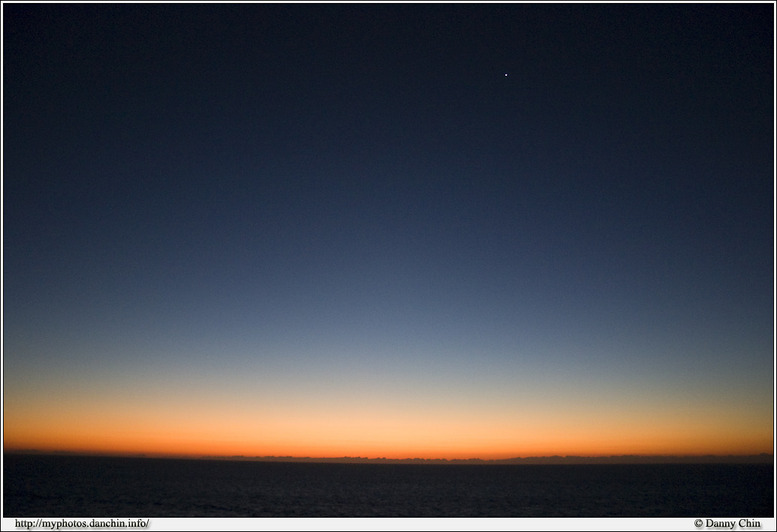Click the sea at the bottom-left of photo
777x532 pixels.
pyautogui.click(x=50, y=495)
